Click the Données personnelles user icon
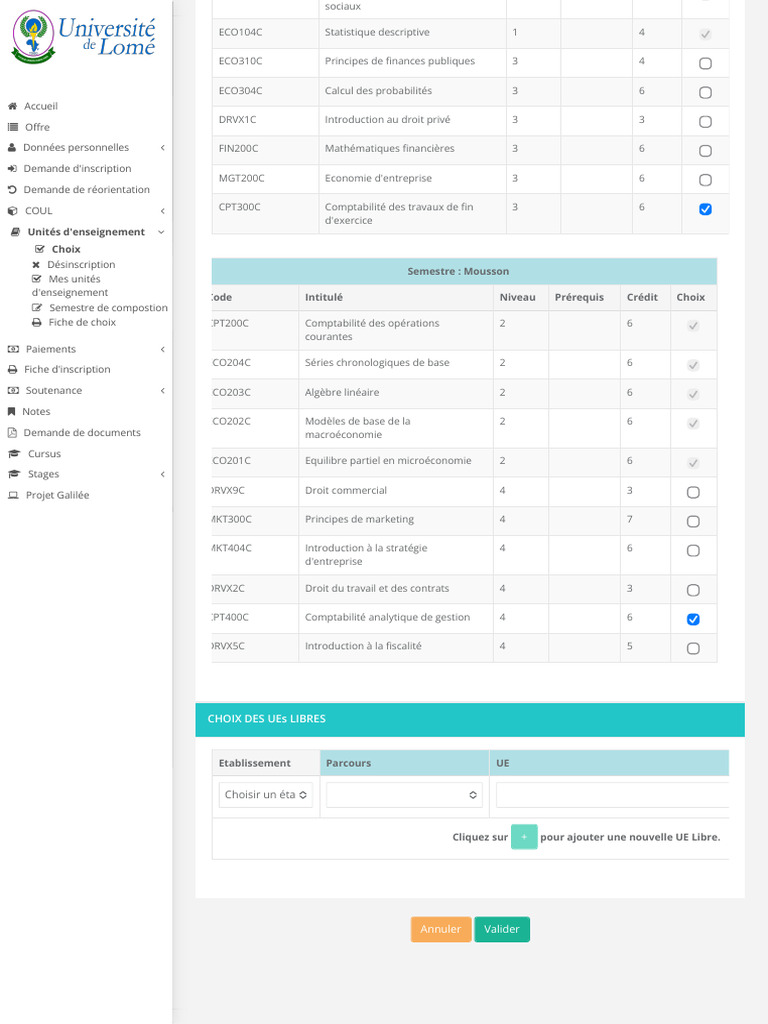 12,148
